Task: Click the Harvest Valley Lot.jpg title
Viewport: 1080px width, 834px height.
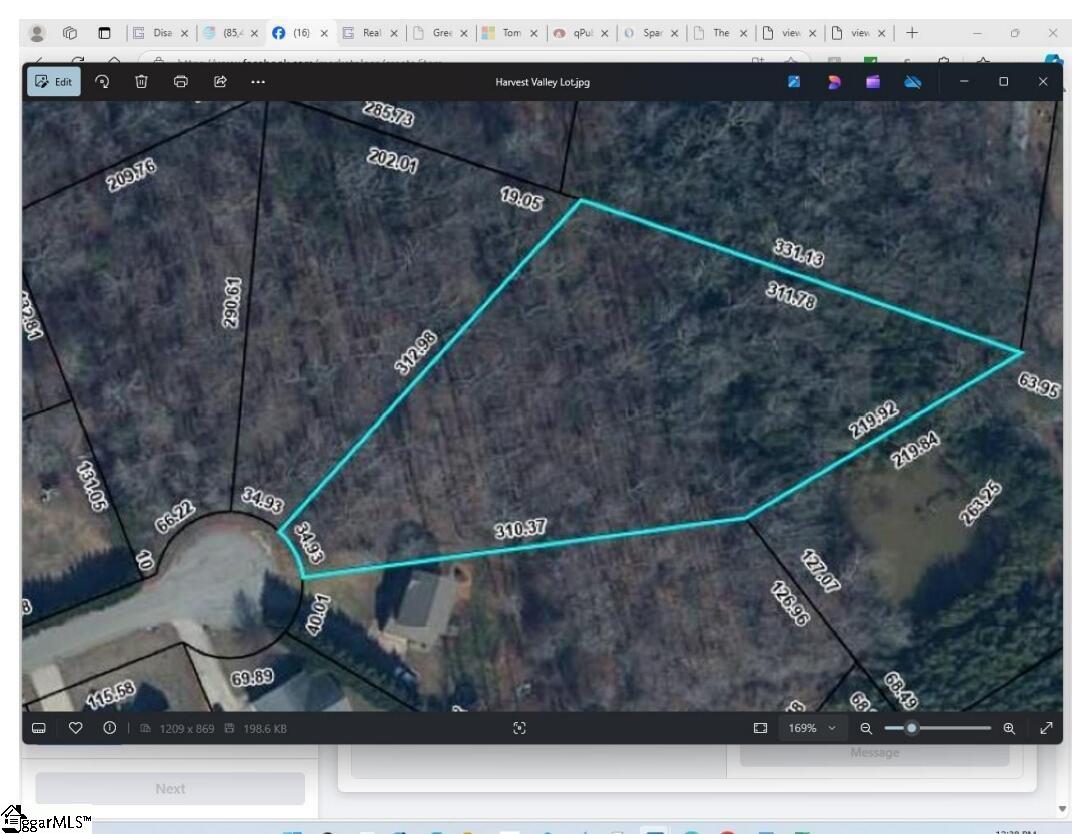Action: tap(542, 82)
